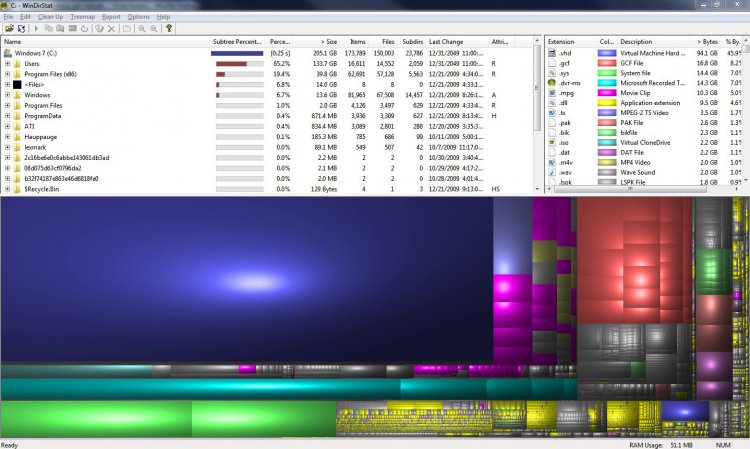Viewport: 750px width, 449px height.
Task: Open the Edit menu
Action: [25, 17]
